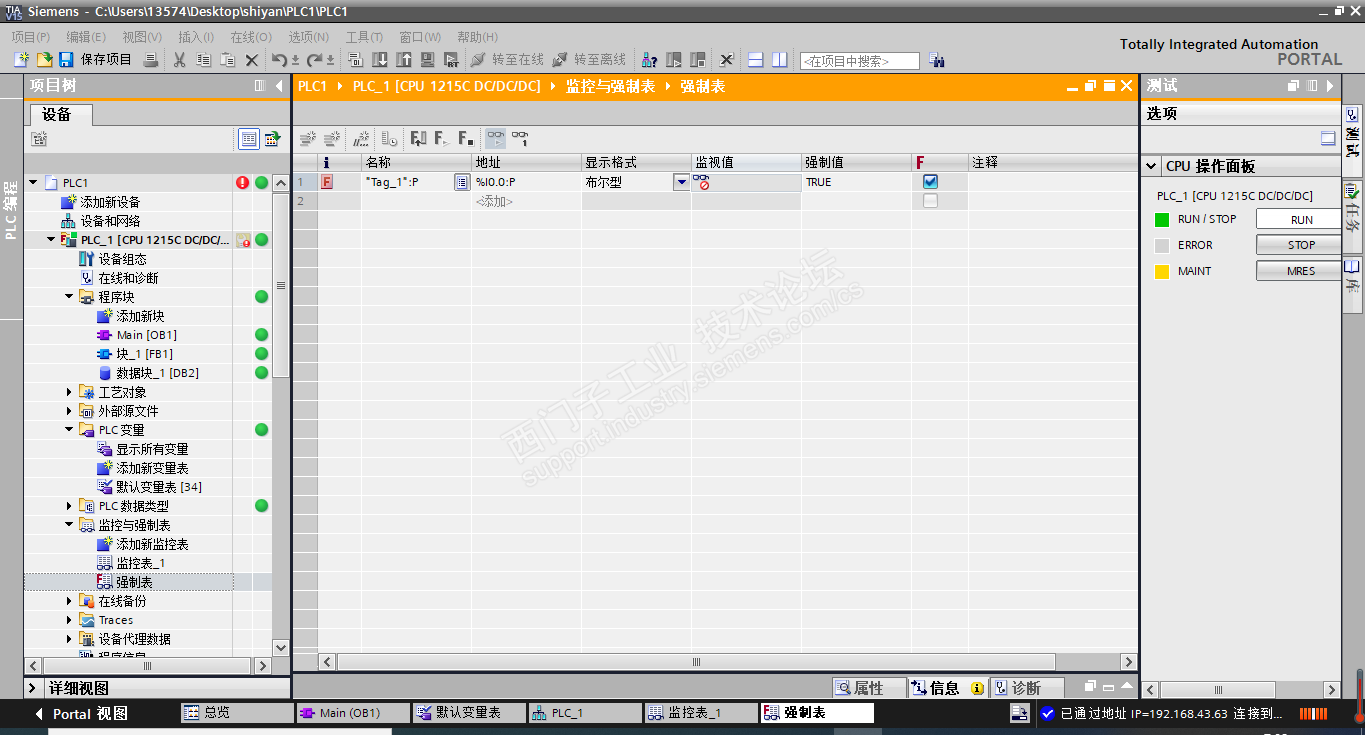Switch to Portal 视图
Screen dimensions: 1365x735
click(81, 714)
